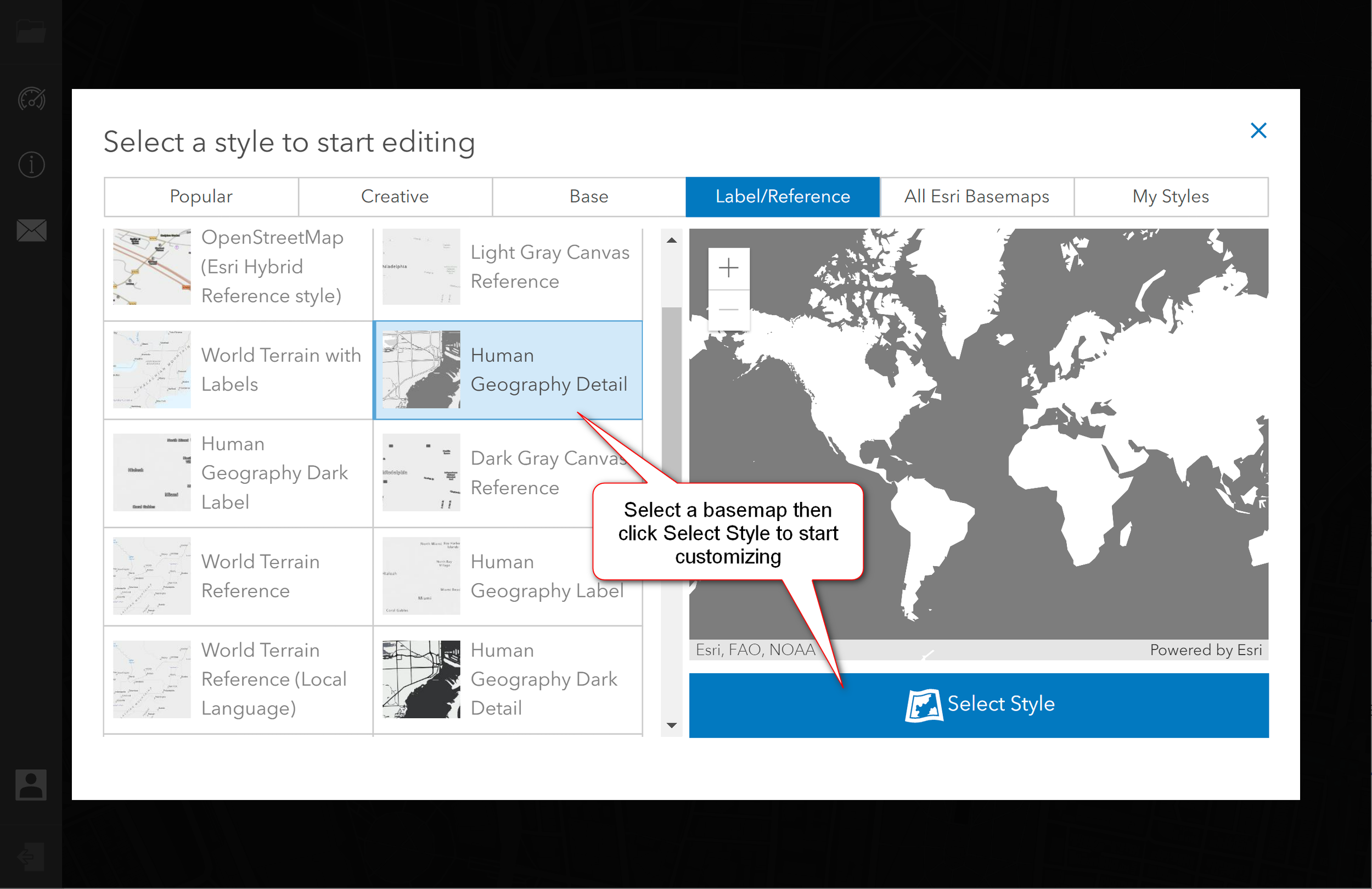Click the speedometer icon in the sidebar
The image size is (1372, 889).
point(31,99)
